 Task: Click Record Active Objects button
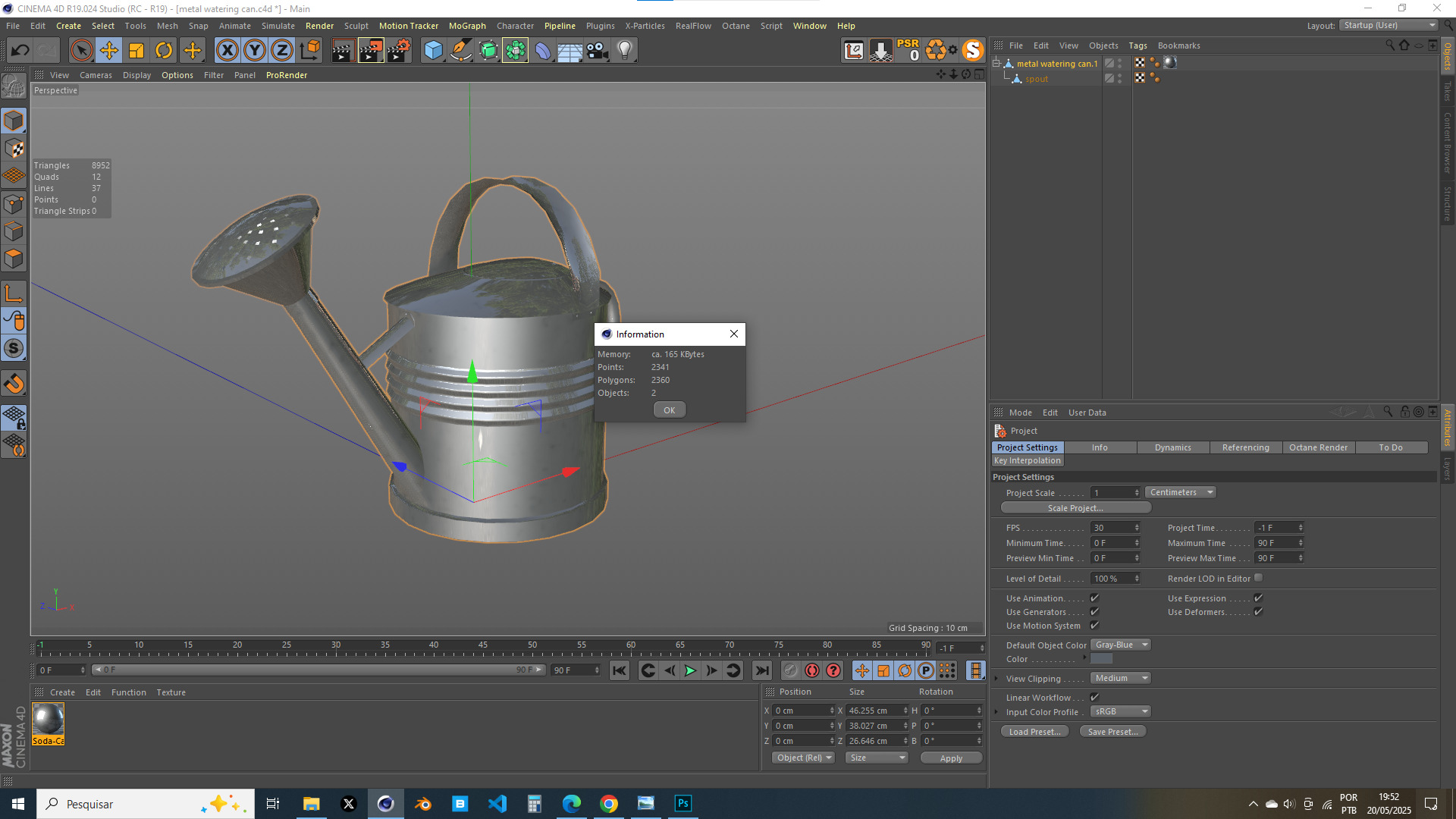791,670
